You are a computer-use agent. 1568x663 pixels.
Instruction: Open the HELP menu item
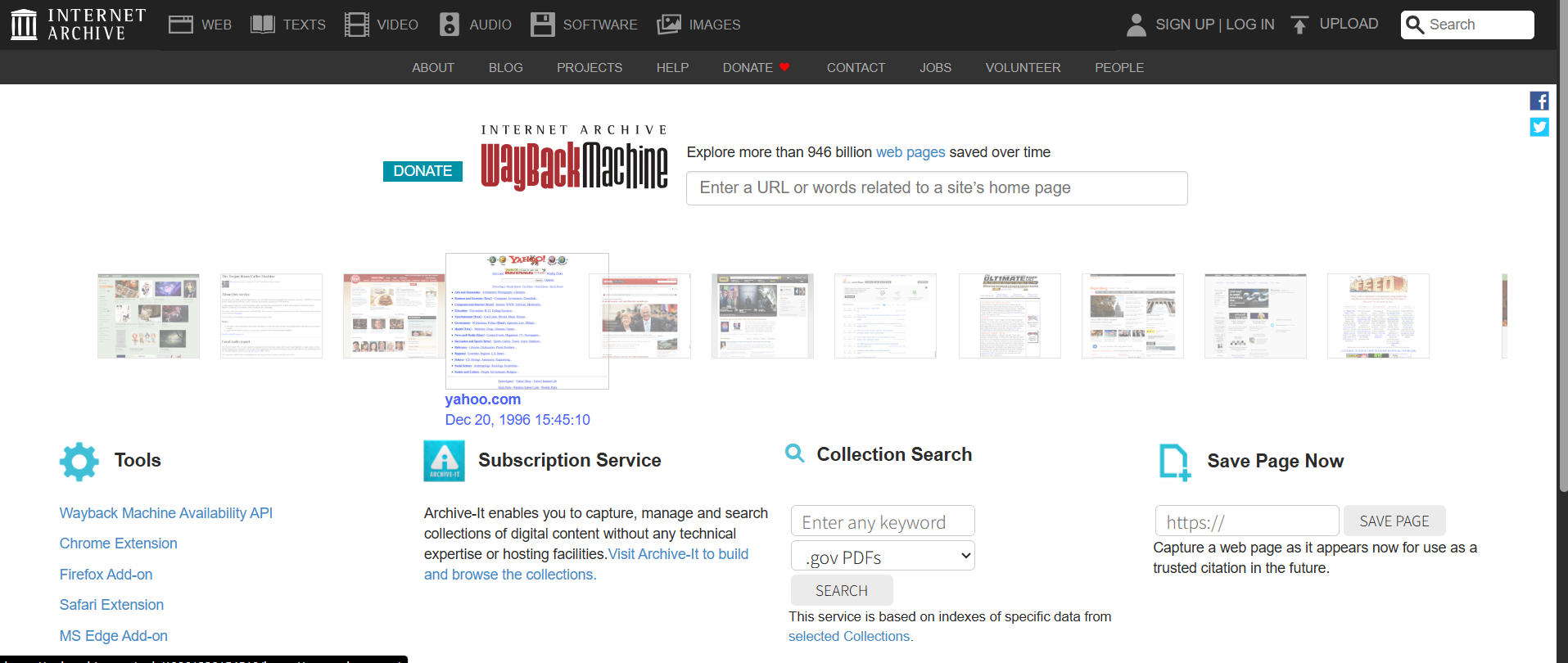point(672,68)
